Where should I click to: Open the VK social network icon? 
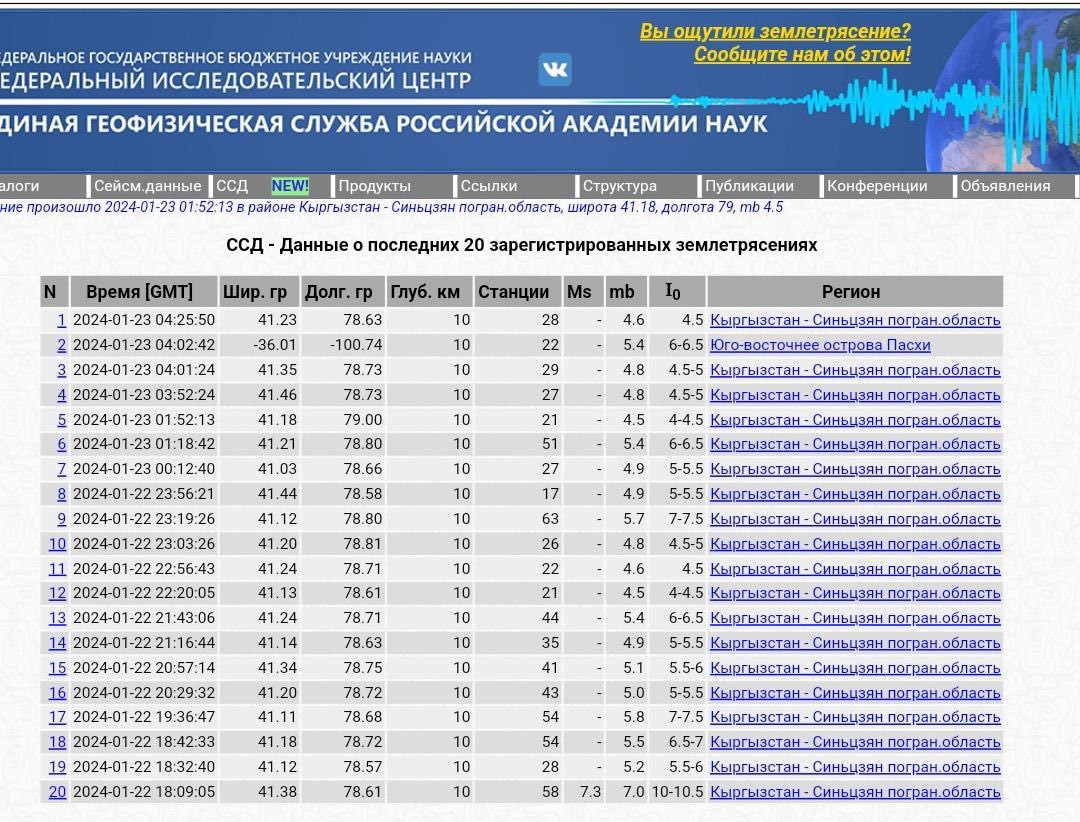(x=554, y=69)
